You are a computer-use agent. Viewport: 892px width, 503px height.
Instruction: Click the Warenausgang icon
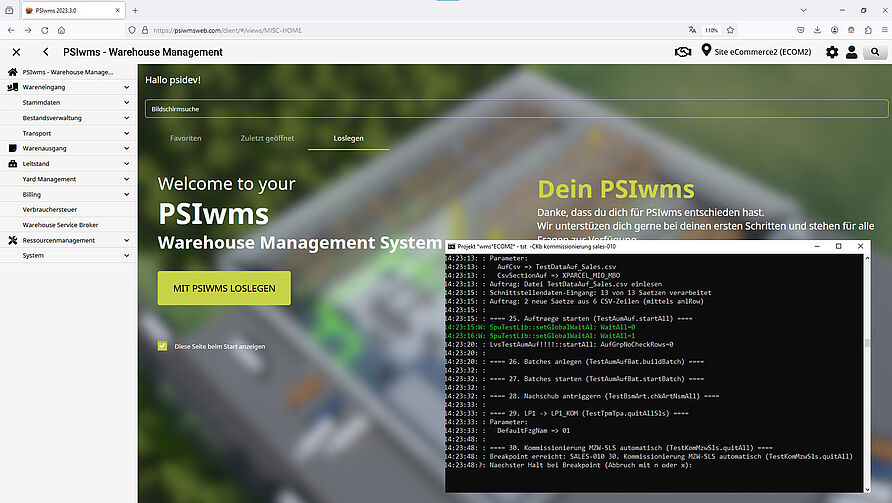point(13,149)
